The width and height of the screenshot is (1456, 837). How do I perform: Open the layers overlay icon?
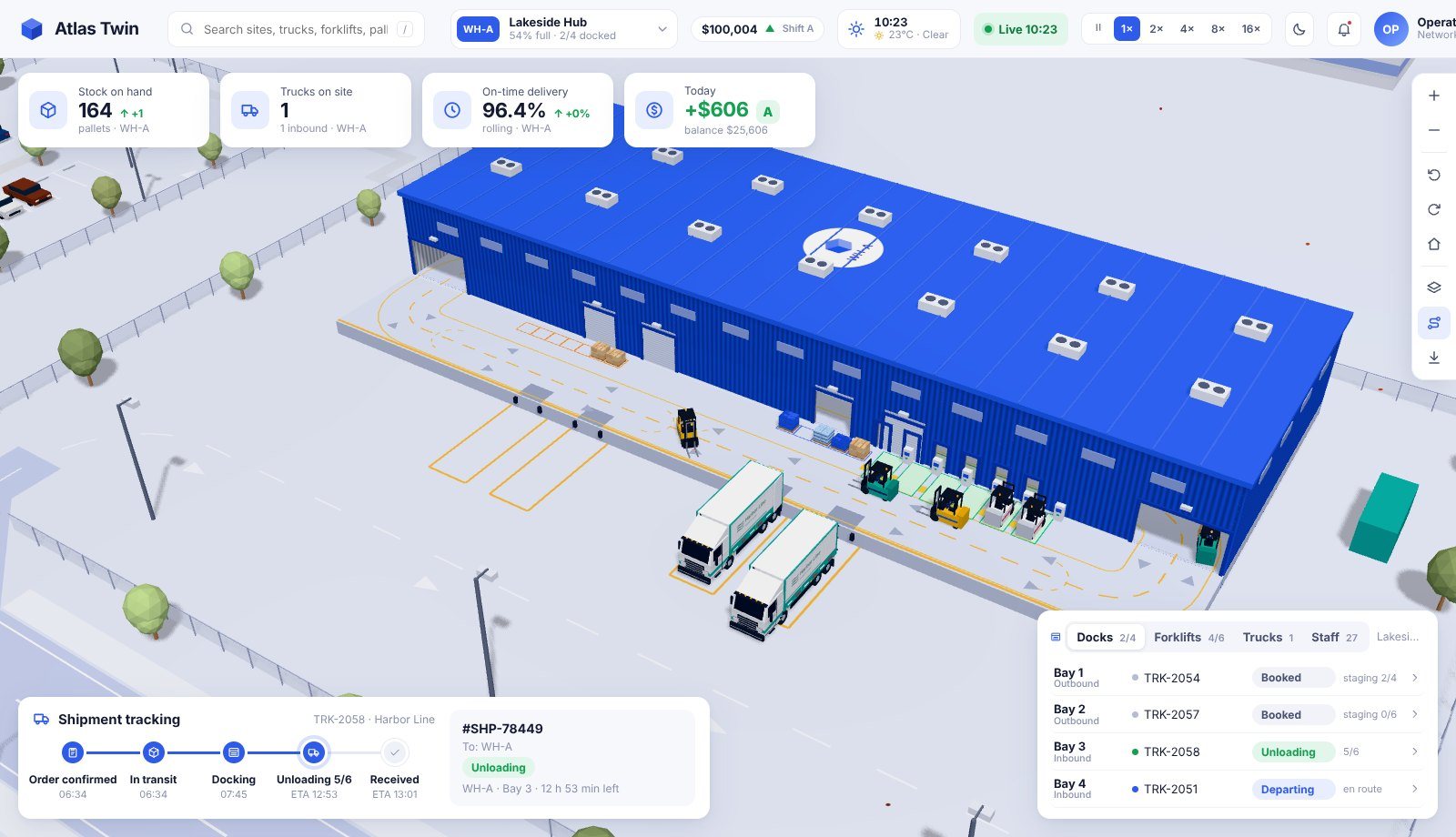1434,287
